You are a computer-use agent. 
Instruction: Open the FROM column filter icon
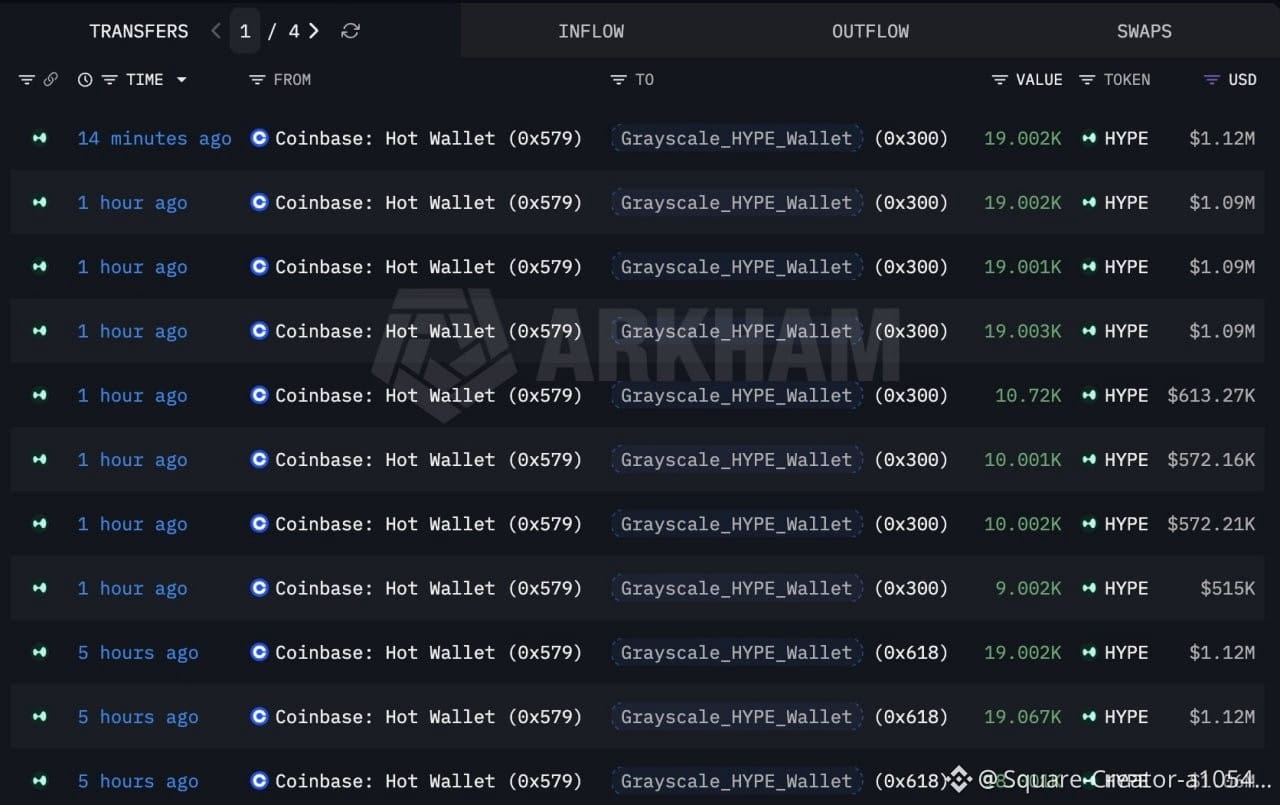tap(257, 80)
